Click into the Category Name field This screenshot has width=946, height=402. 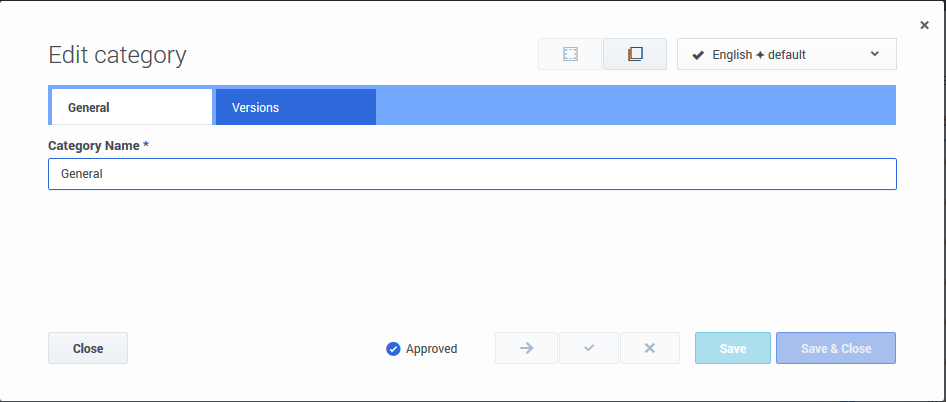click(472, 174)
